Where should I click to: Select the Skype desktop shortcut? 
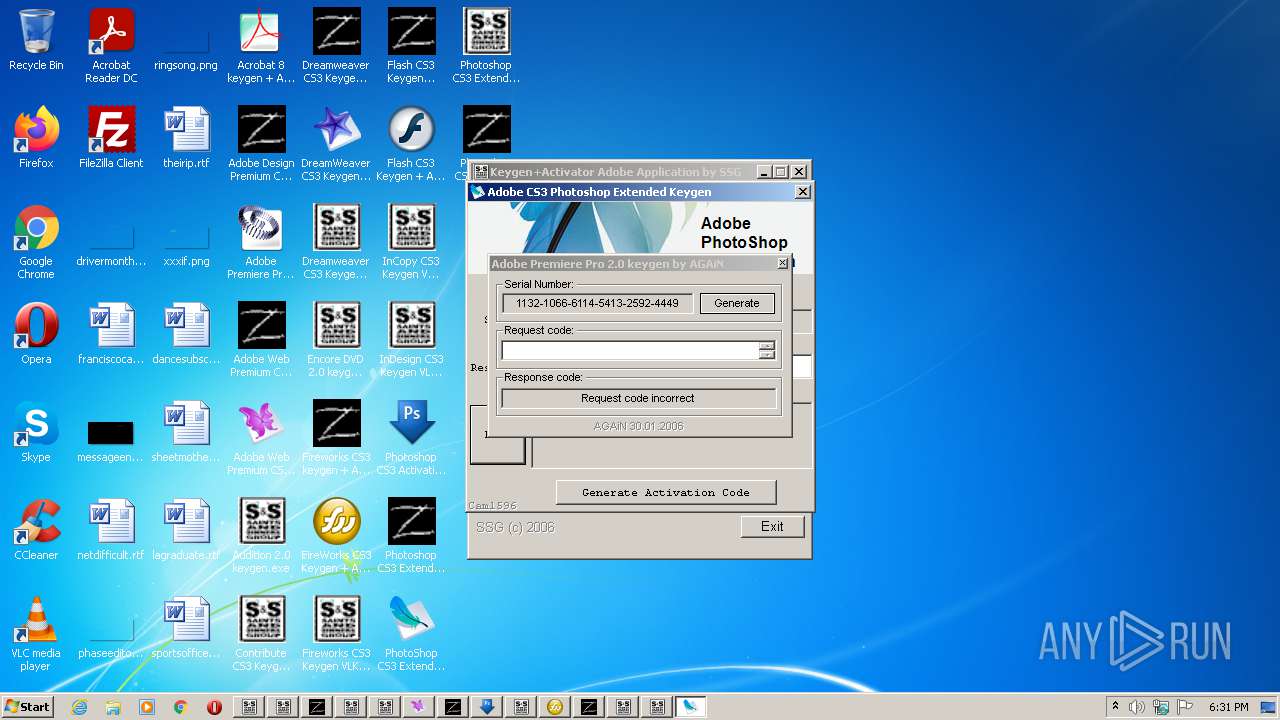36,432
